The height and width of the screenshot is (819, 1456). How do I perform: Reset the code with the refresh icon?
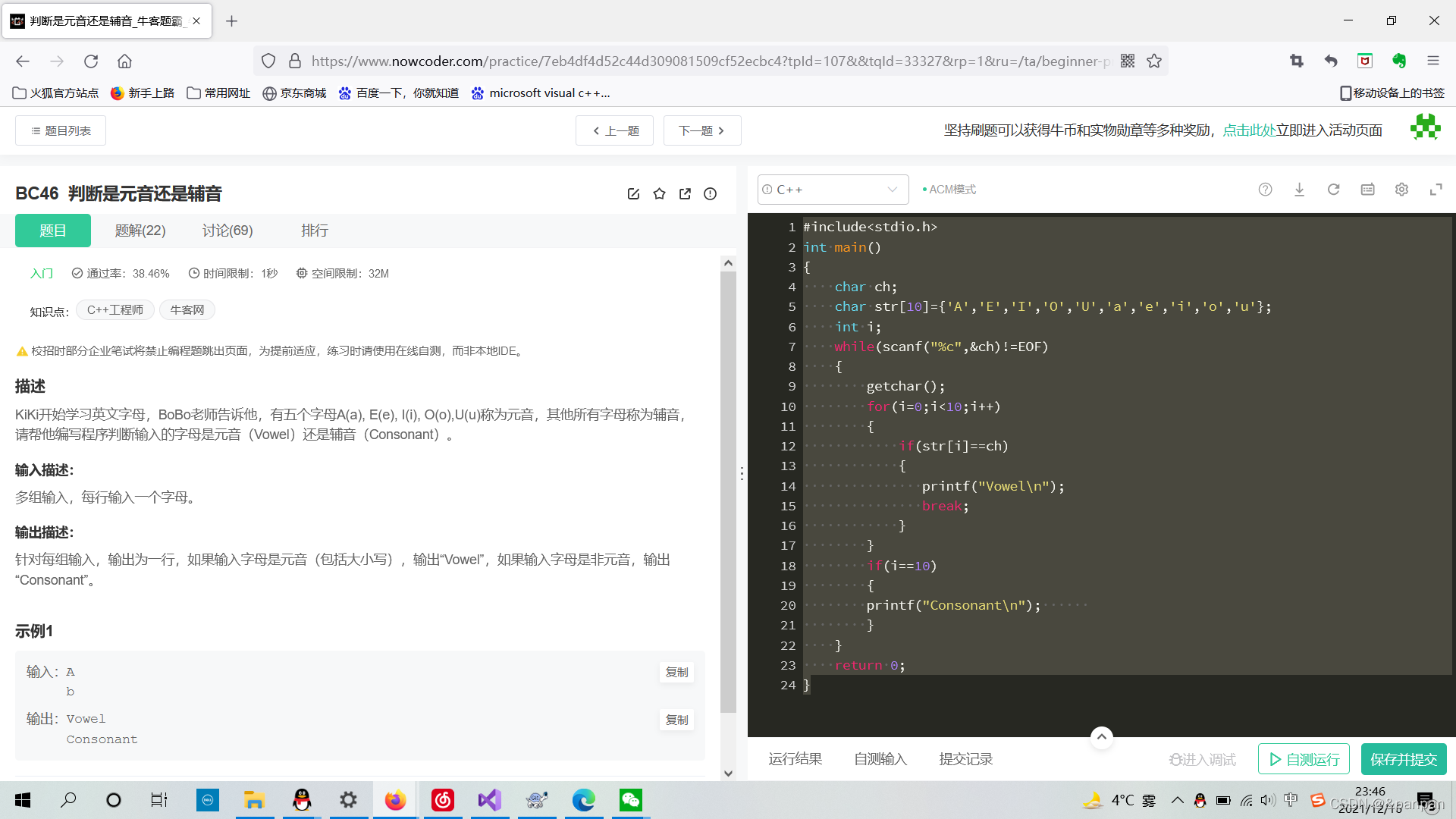click(1333, 190)
